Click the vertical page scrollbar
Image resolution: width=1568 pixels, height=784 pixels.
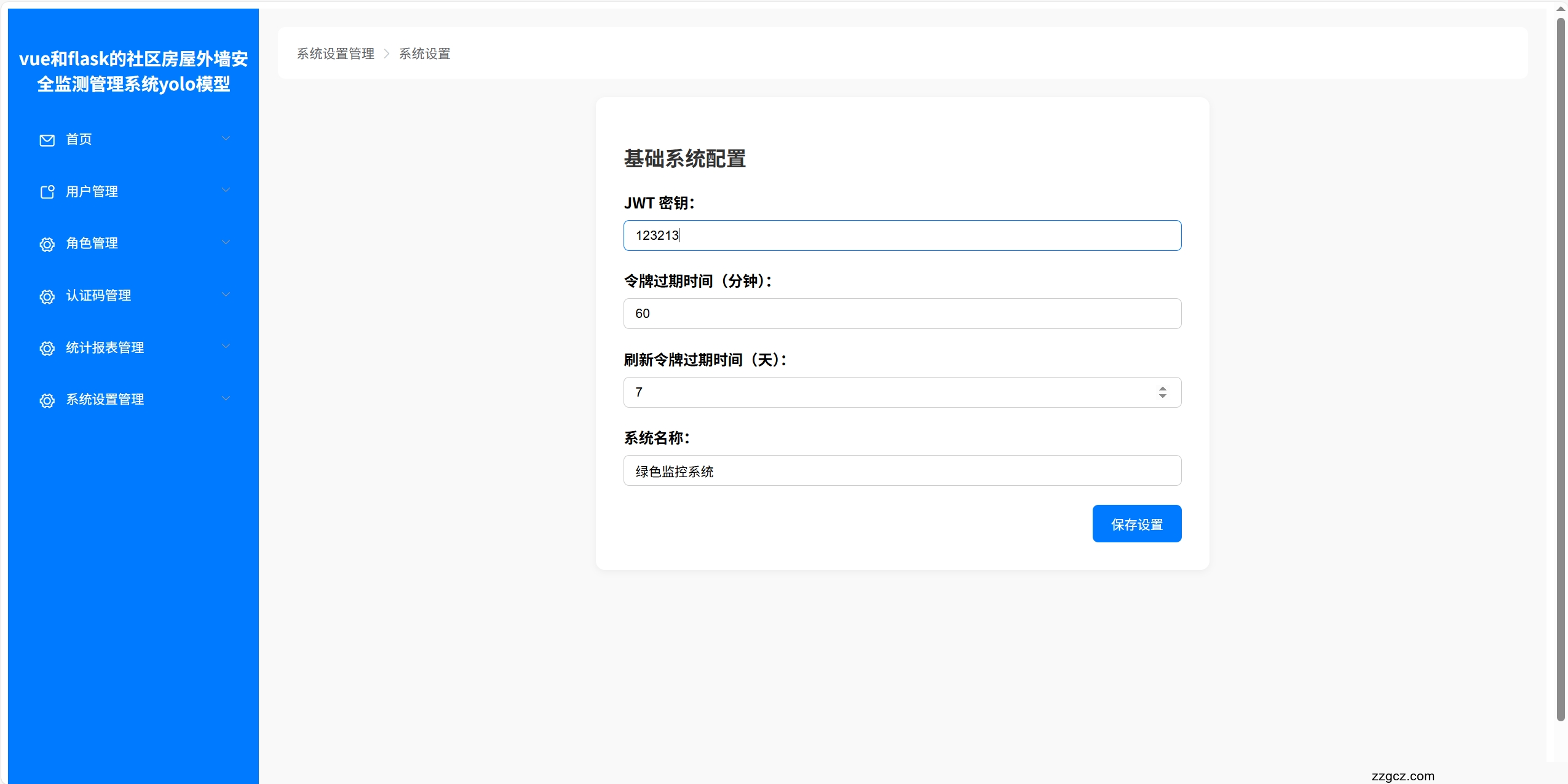(1560, 369)
